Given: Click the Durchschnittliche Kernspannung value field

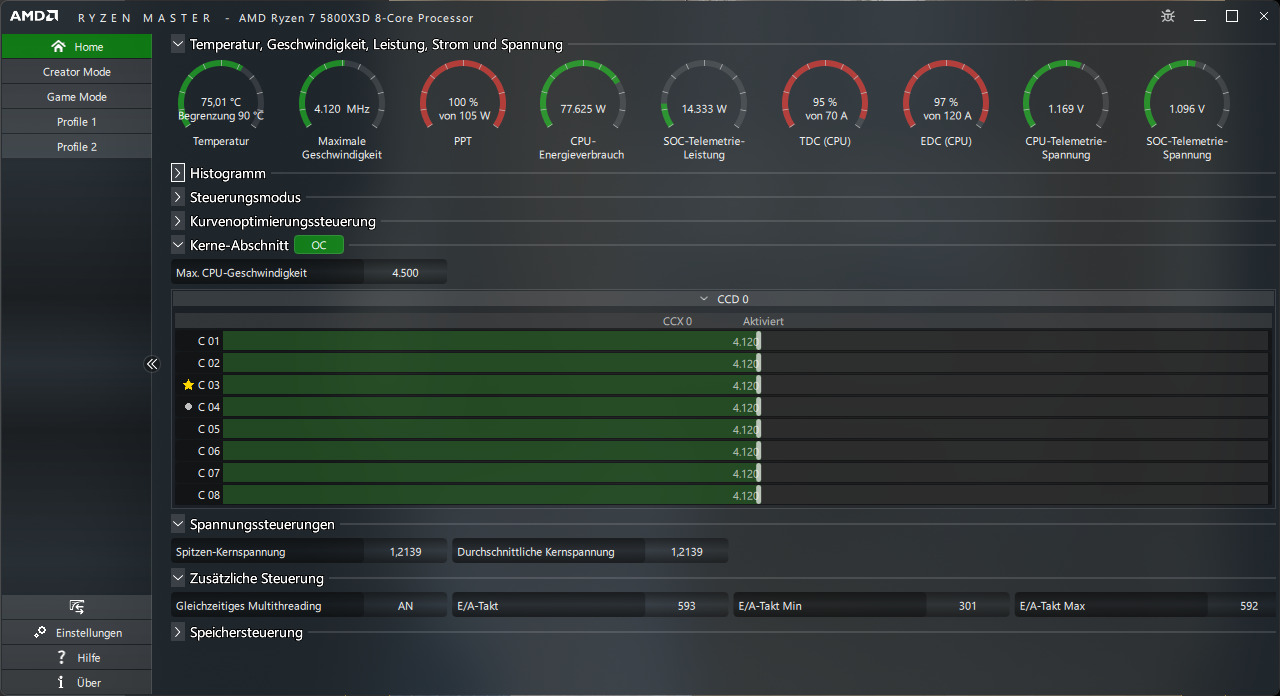Looking at the screenshot, I should 687,551.
